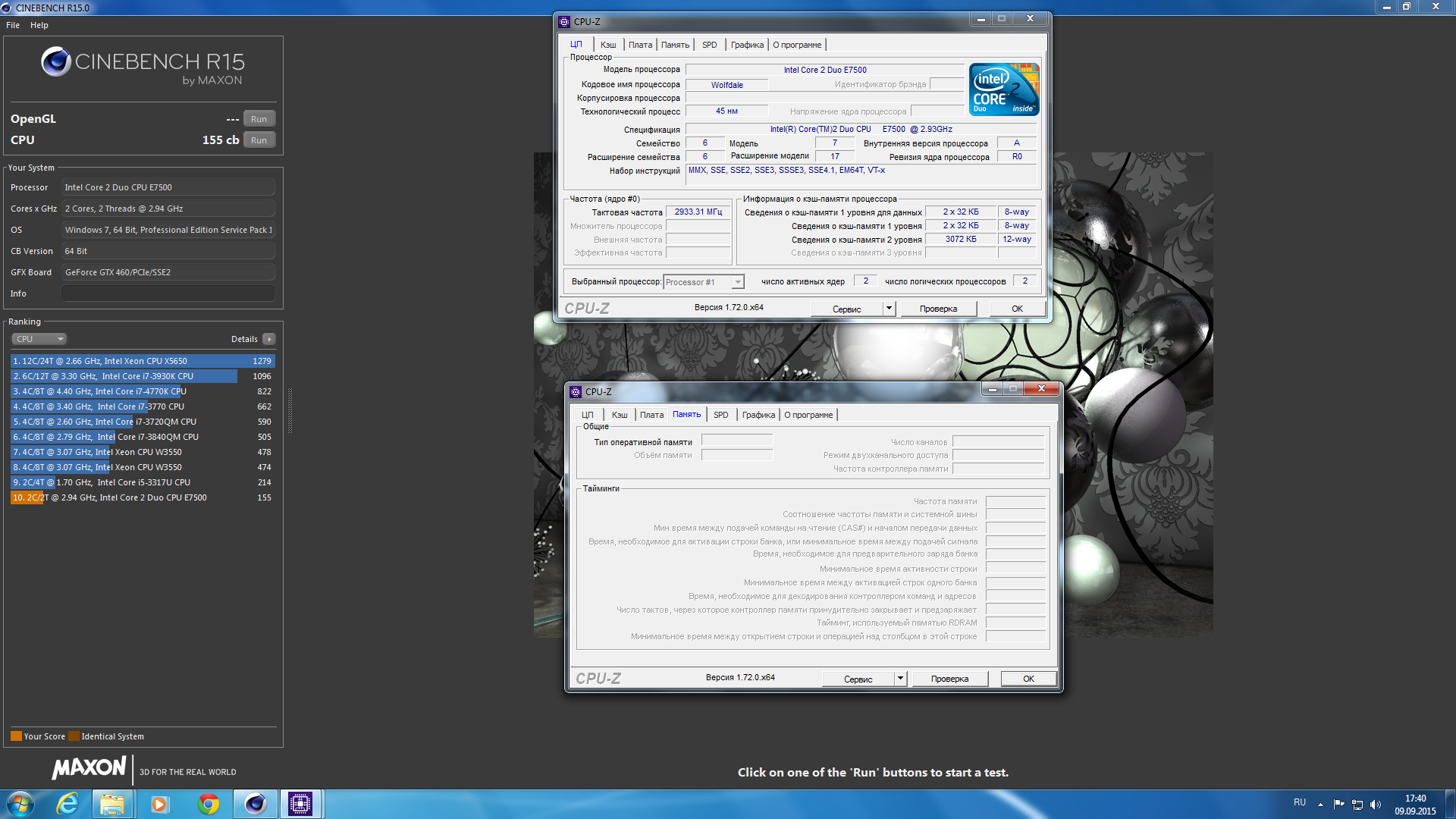
Task: Click Identical System legend swatch
Action: (x=74, y=736)
